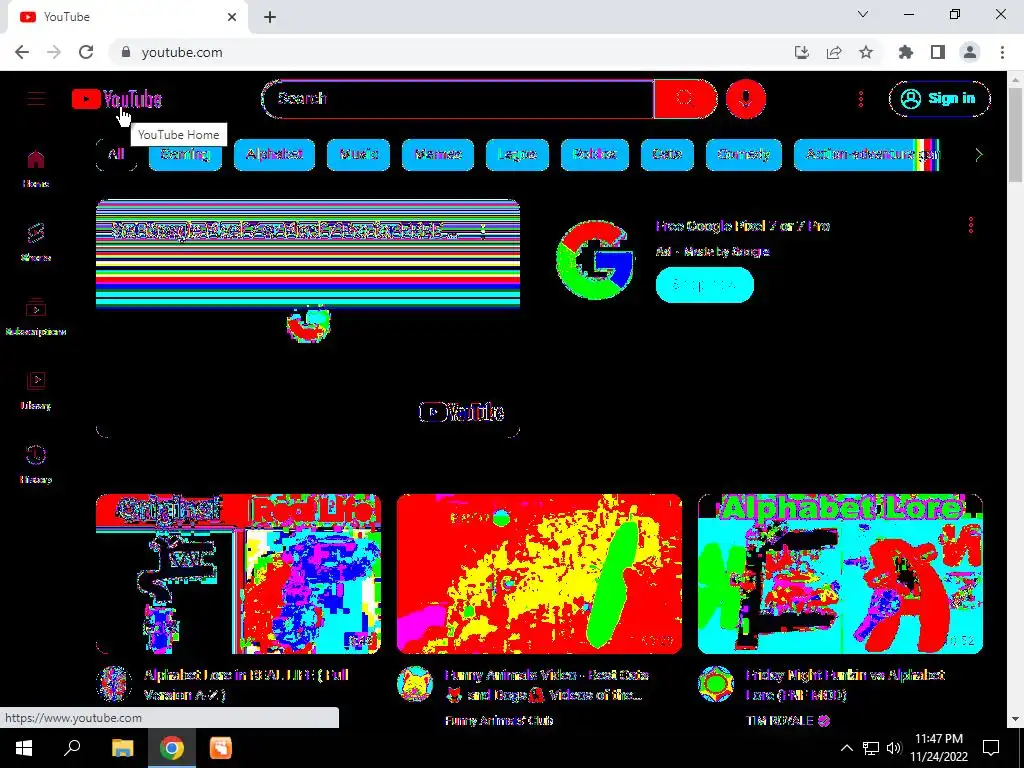Open YouTube settings three-dot menu beside Sign in

click(x=861, y=99)
